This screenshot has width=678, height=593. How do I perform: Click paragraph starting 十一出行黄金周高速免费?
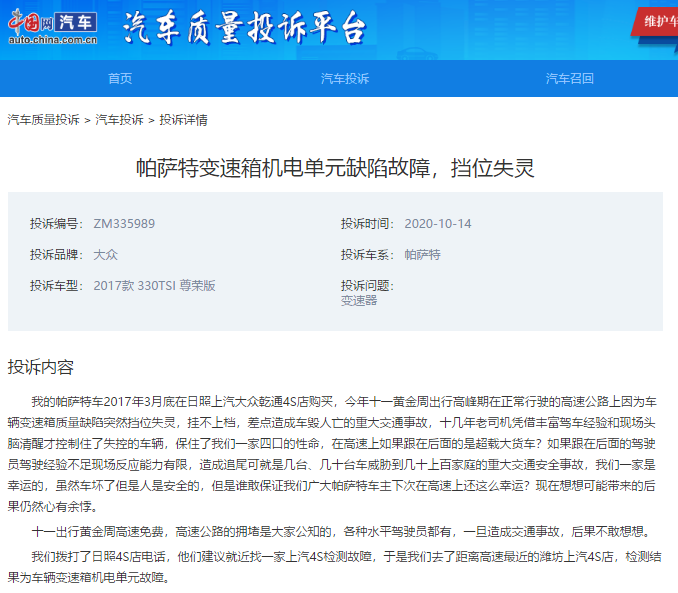point(341,531)
